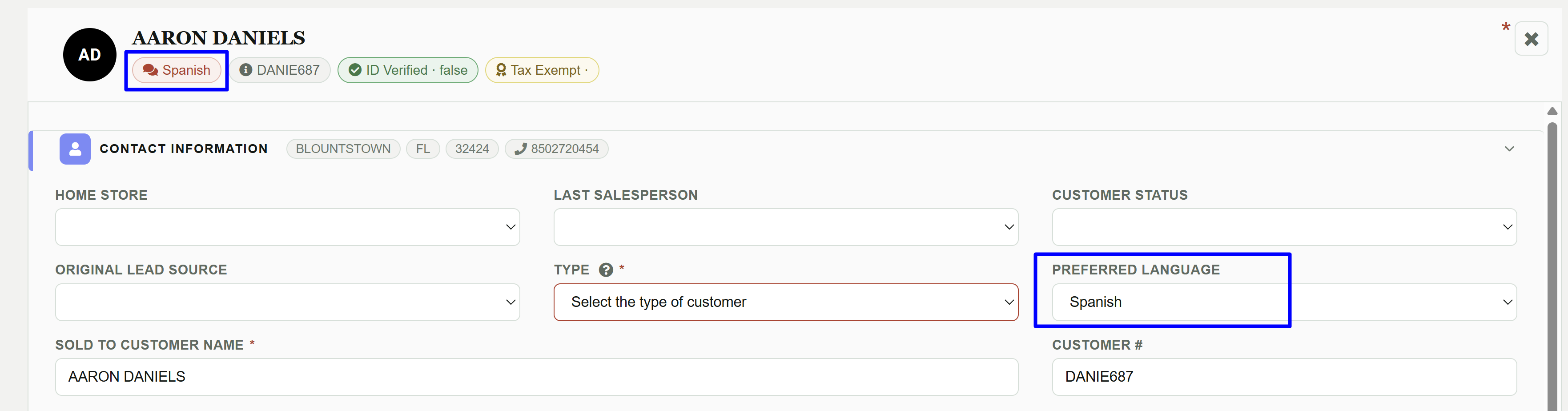
Task: Open the Original Lead Source dropdown
Action: coord(287,302)
